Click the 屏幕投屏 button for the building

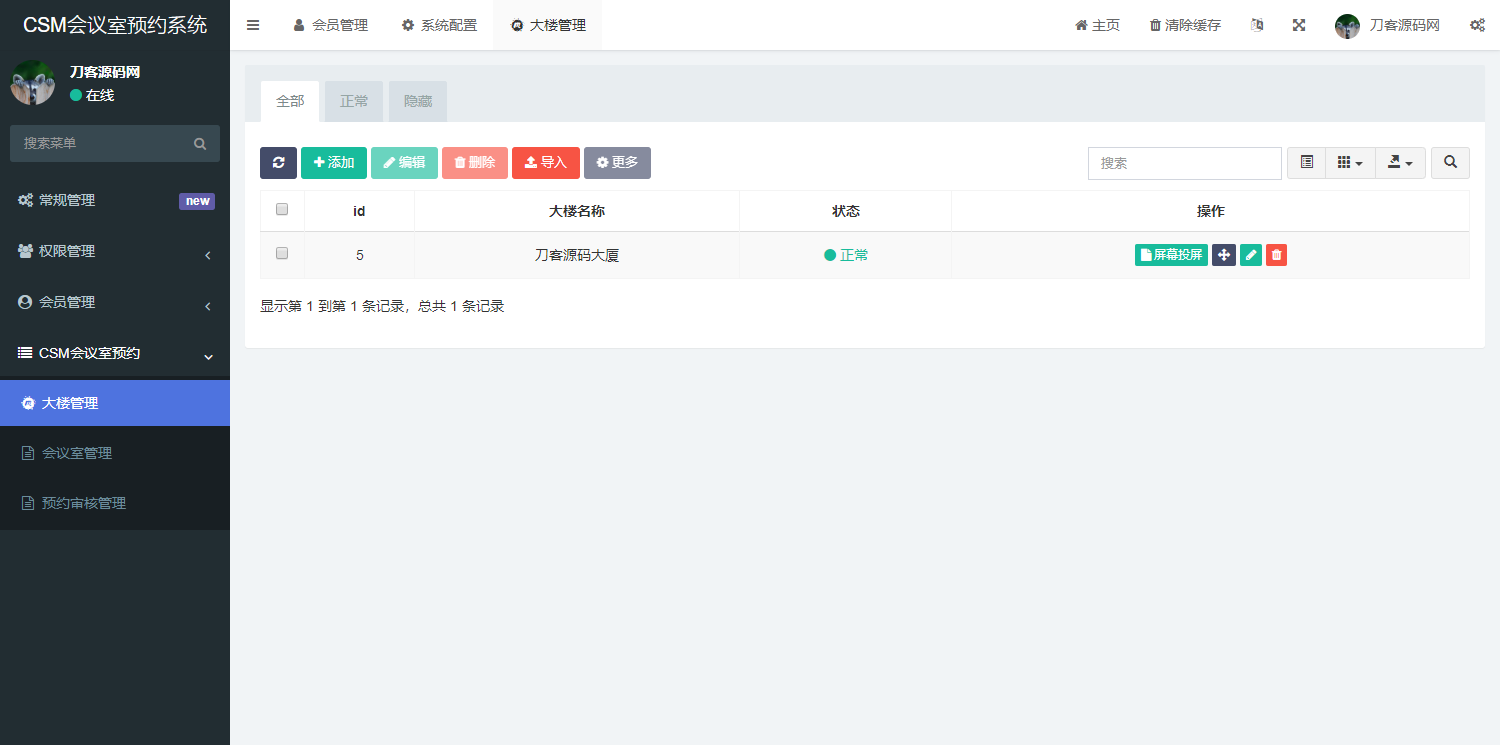[x=1170, y=255]
